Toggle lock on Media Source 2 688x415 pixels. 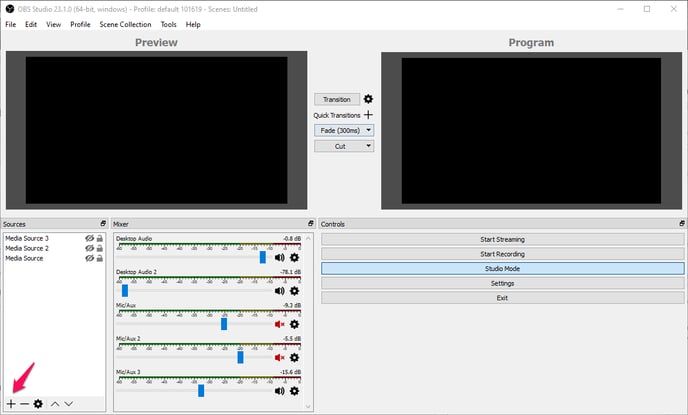(99, 249)
